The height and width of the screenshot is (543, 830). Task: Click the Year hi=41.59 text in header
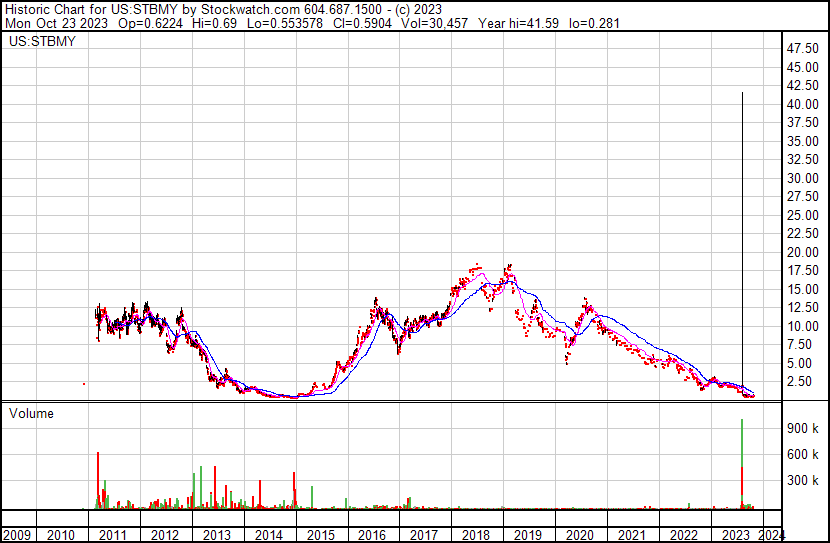pyautogui.click(x=518, y=23)
